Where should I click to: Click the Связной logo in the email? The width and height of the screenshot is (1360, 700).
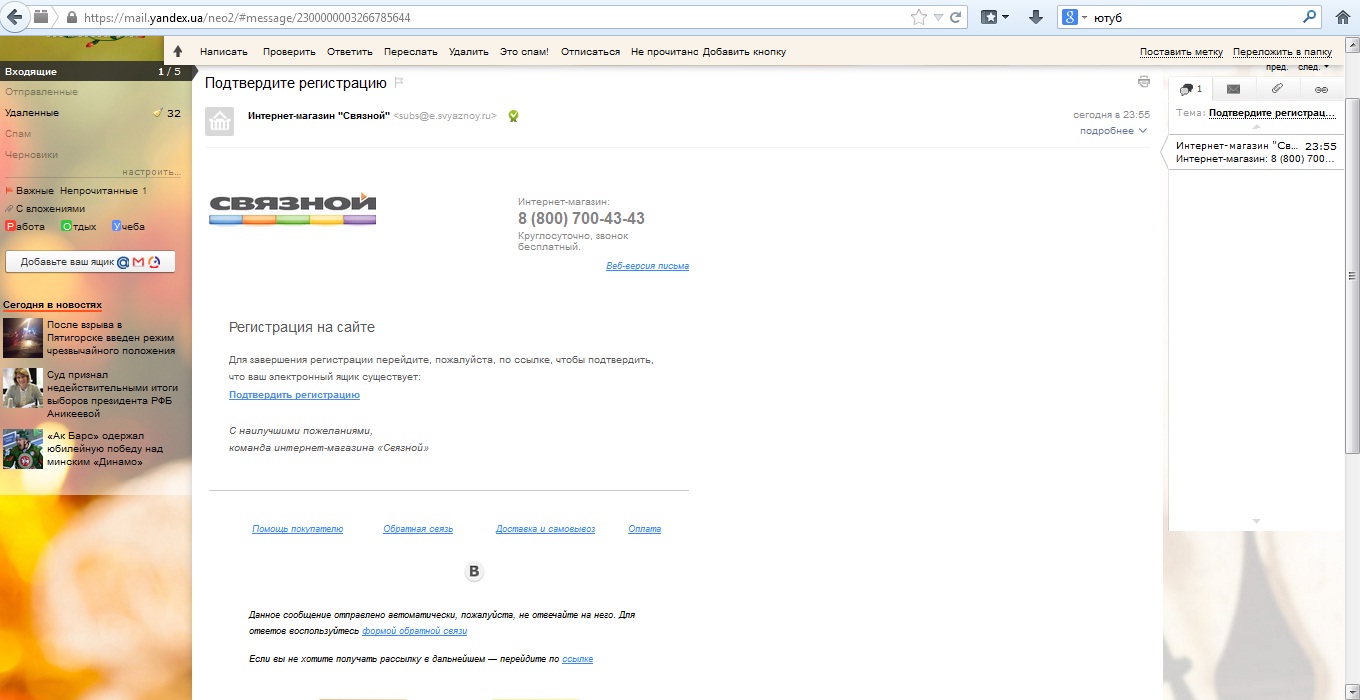[x=293, y=208]
